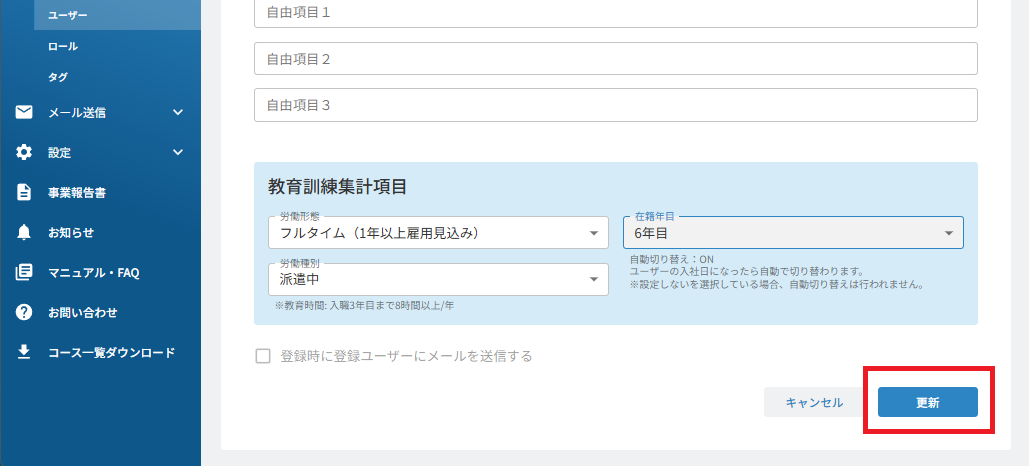Screen dimensions: 1029x466
Task: Click the document icon for 事業報告書
Action: tap(24, 192)
